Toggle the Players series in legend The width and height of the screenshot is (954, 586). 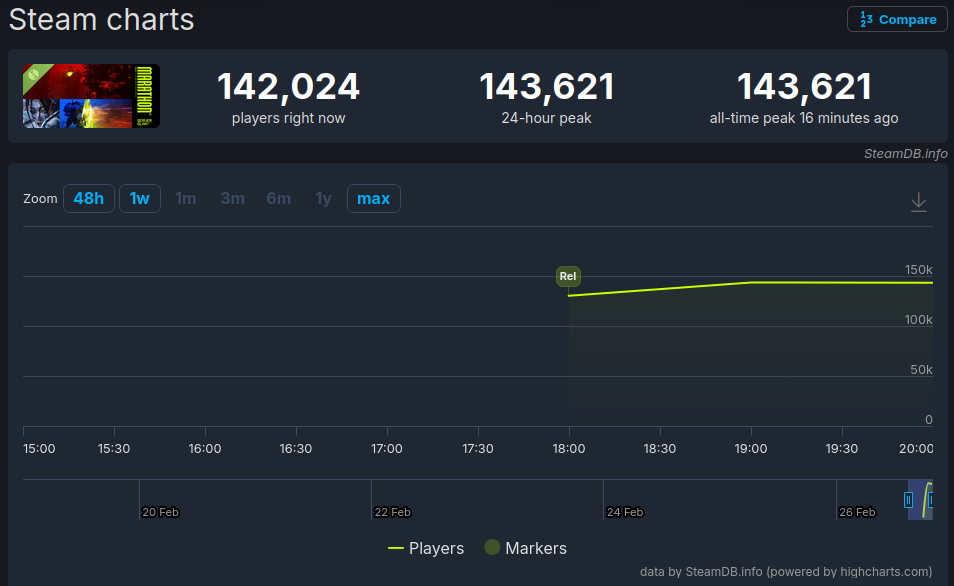click(426, 548)
